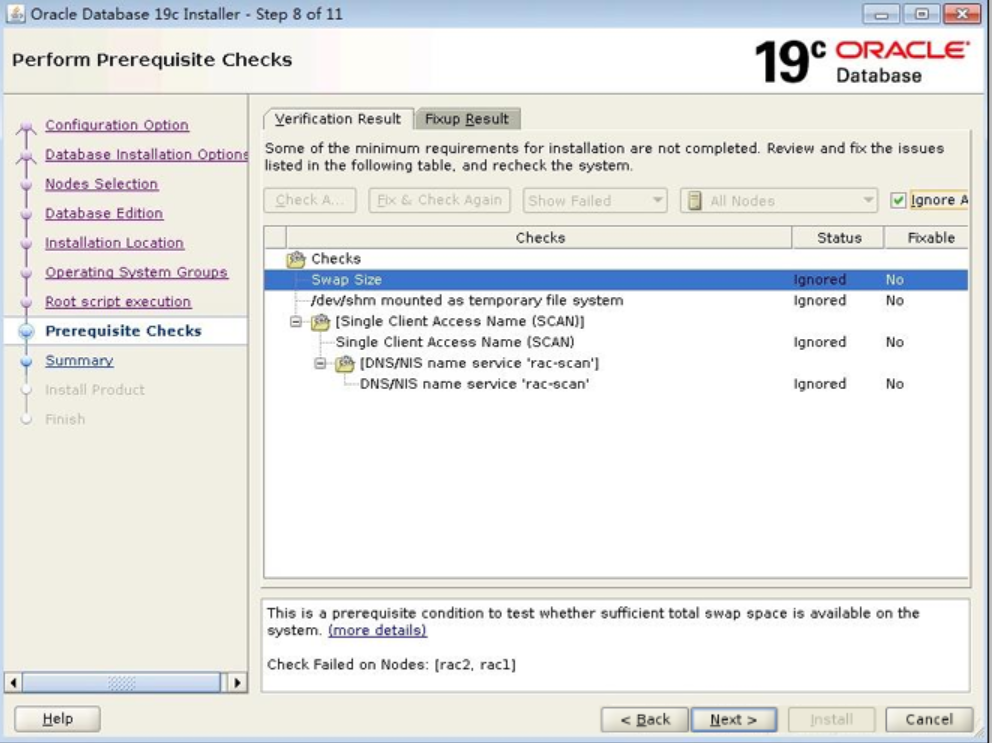Screen dimensions: 992x743
Task: Click the Help button
Action: pyautogui.click(x=57, y=719)
